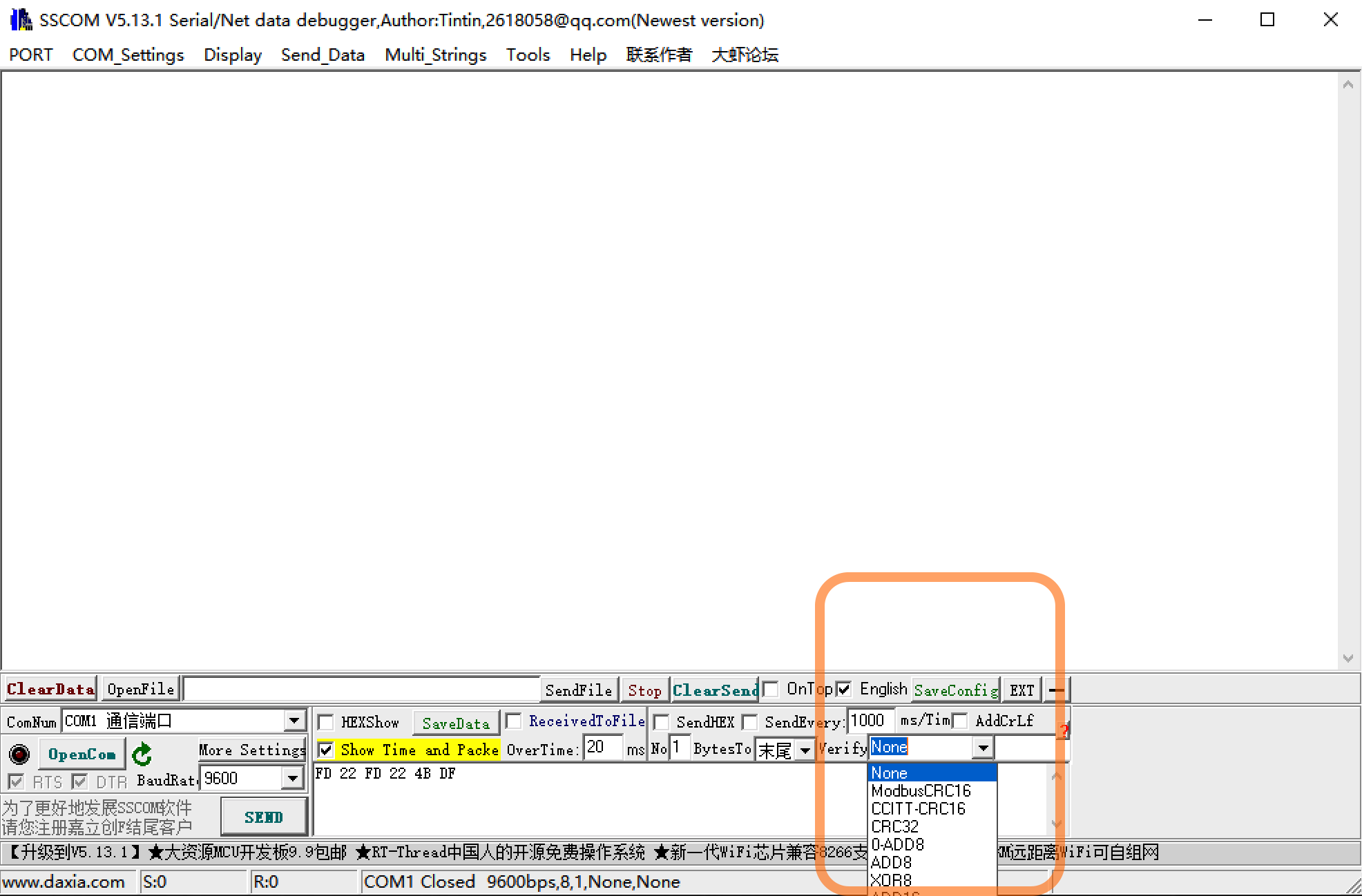Click the red record port status icon

pyautogui.click(x=19, y=754)
